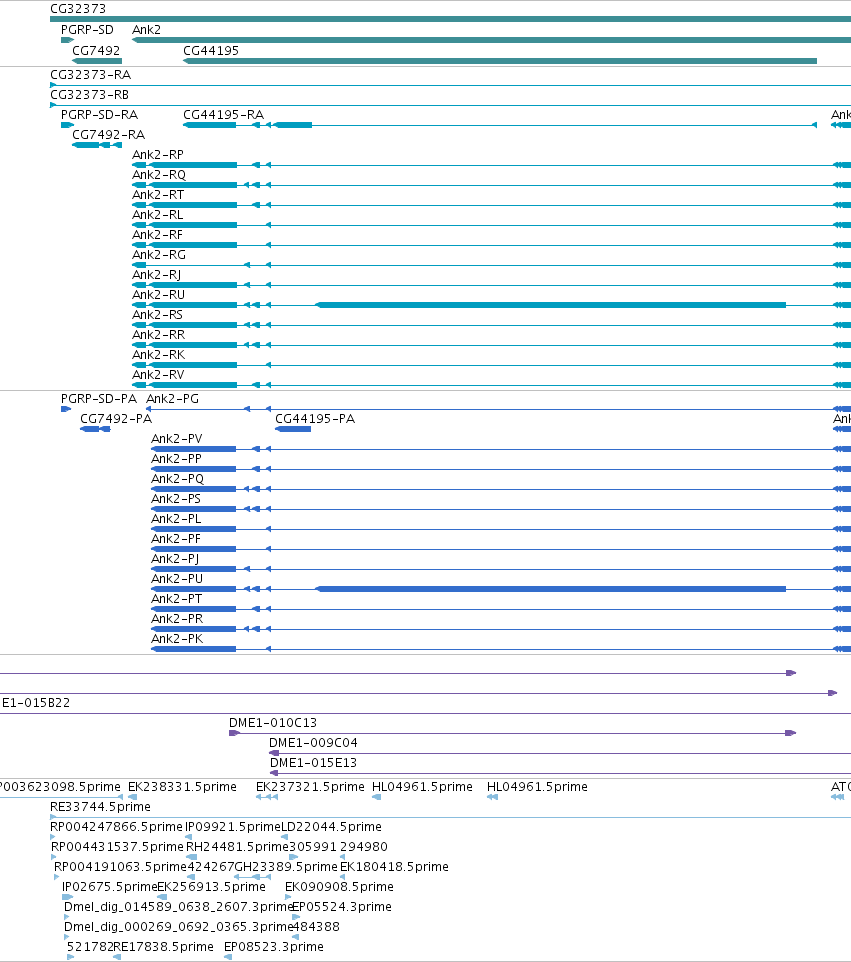Select clone DME1-010C13
This screenshot has height=962, width=851.
[273, 723]
